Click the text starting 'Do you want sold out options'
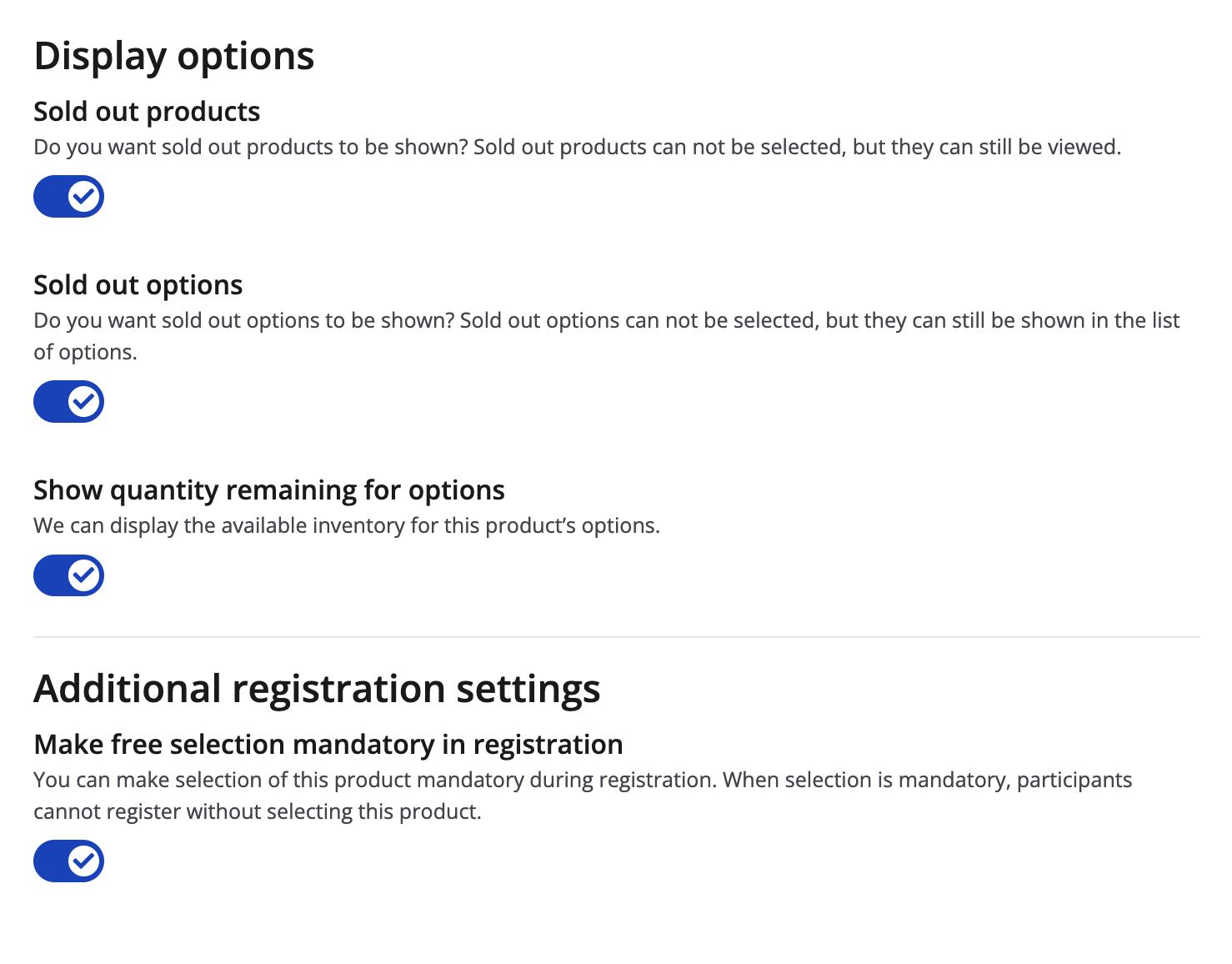 (x=606, y=321)
